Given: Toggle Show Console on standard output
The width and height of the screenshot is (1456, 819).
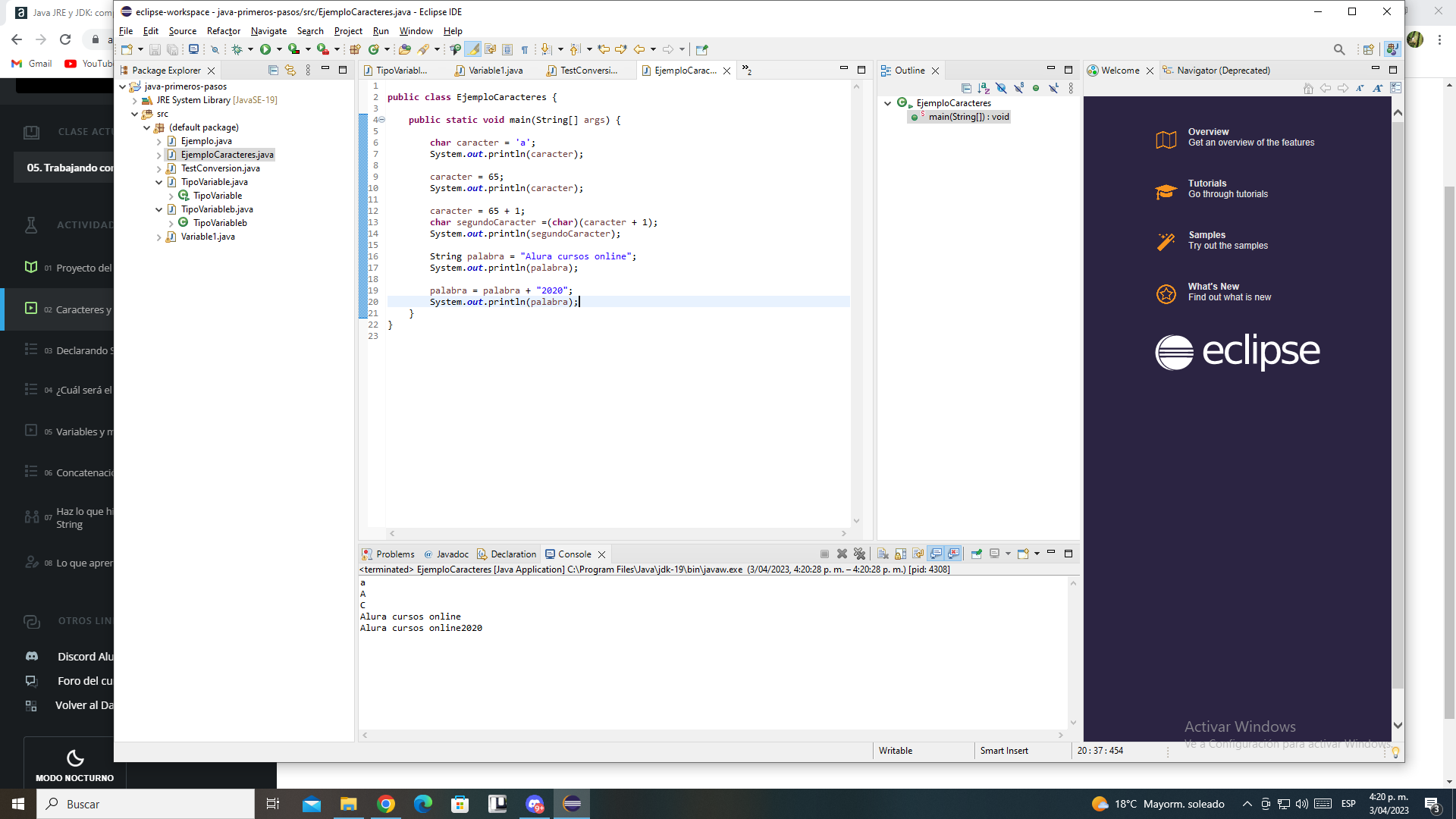Looking at the screenshot, I should point(936,554).
